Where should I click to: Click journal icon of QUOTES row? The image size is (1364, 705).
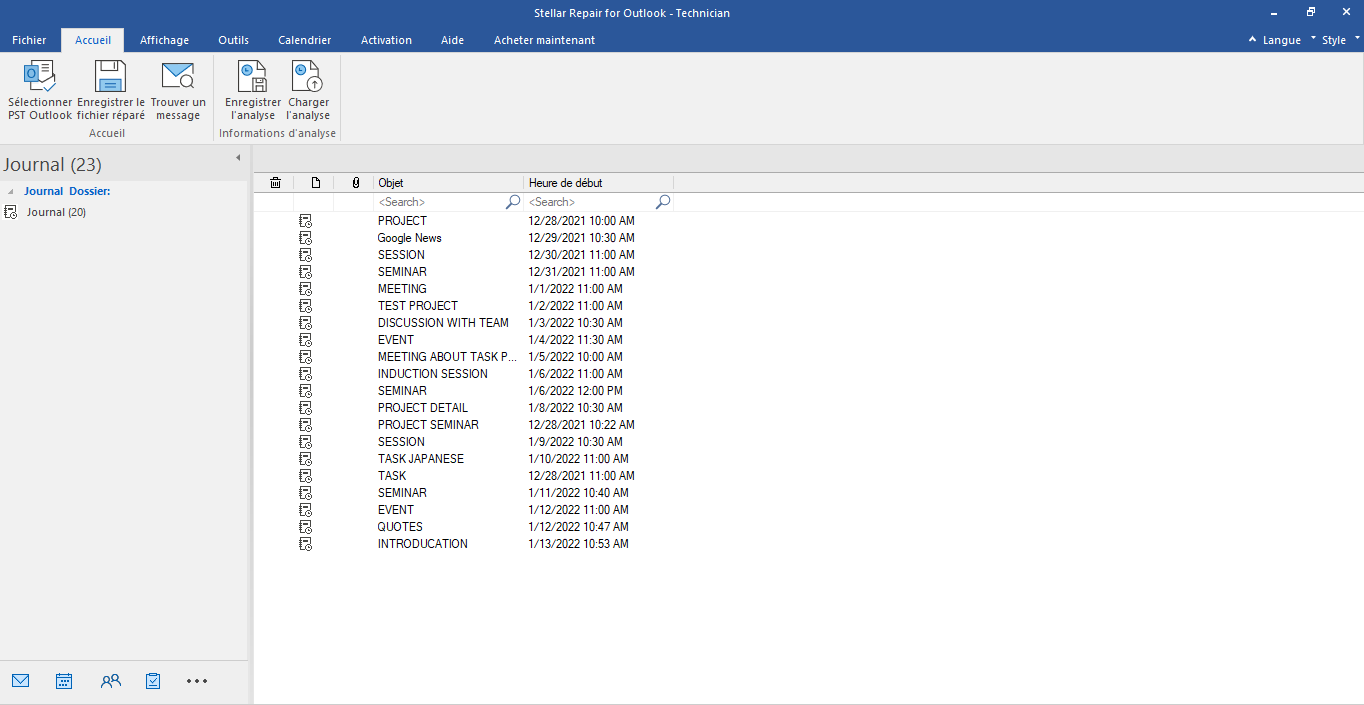click(x=305, y=527)
